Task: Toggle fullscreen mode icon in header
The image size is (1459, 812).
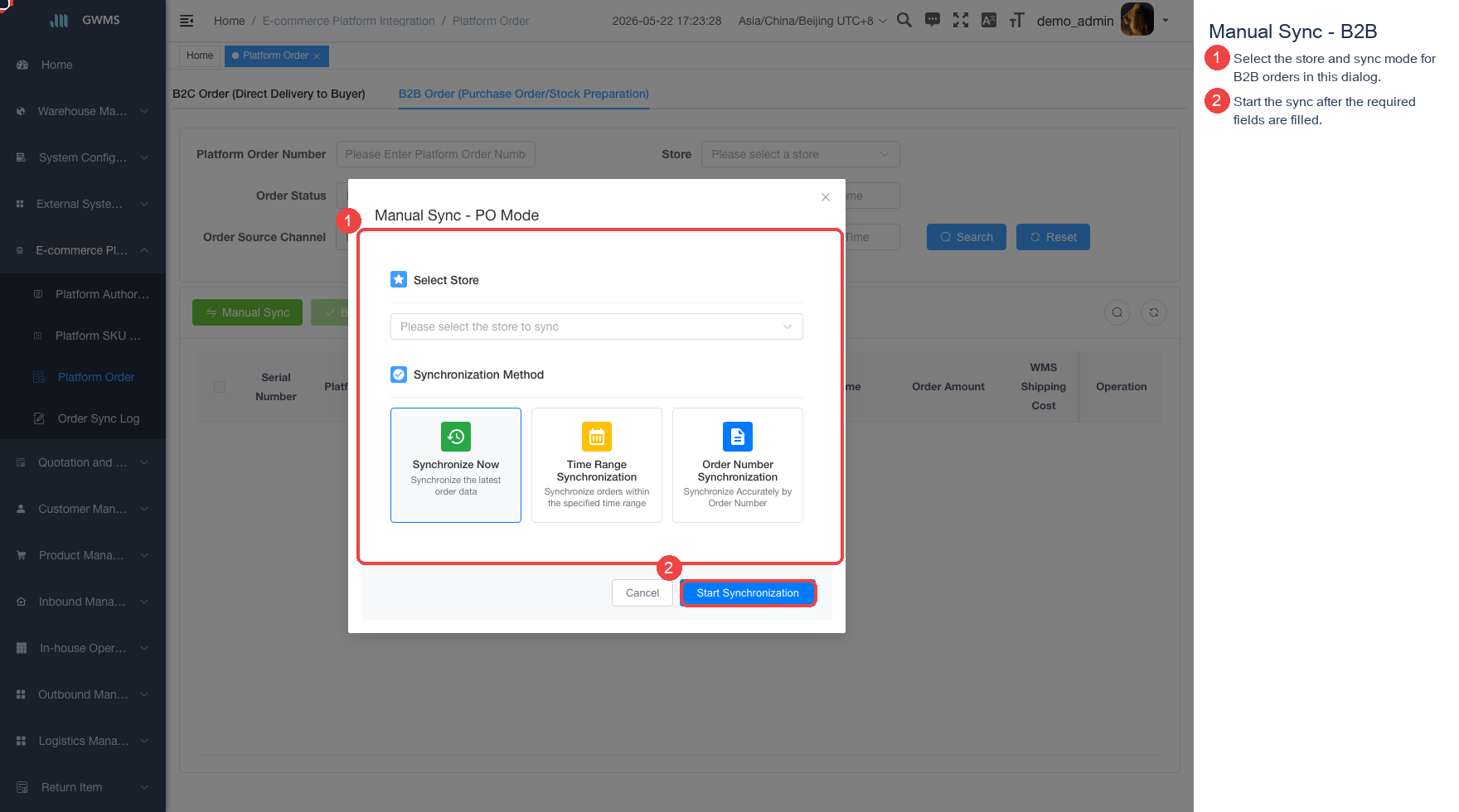Action: pyautogui.click(x=961, y=20)
